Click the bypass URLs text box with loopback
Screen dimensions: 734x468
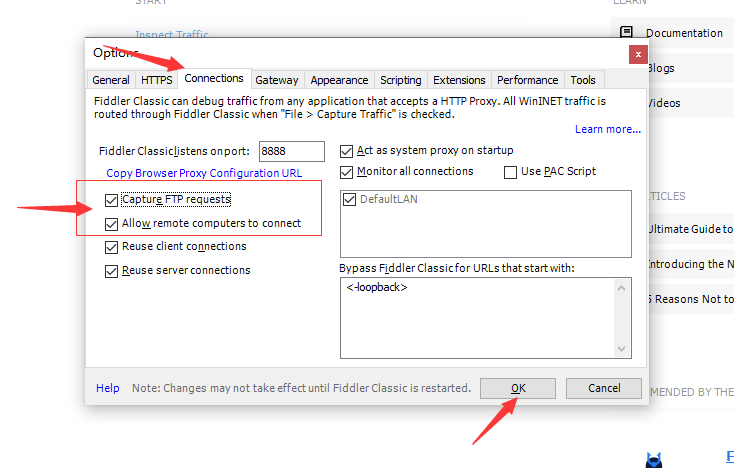tap(478, 318)
